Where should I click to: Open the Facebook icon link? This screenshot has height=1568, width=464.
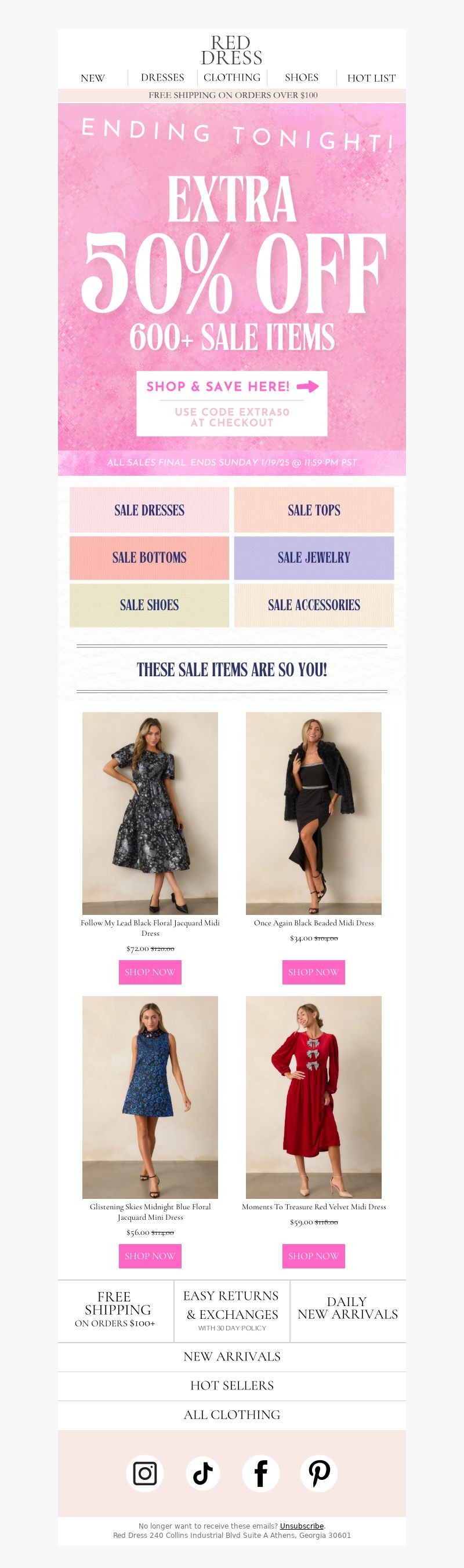tap(260, 1474)
